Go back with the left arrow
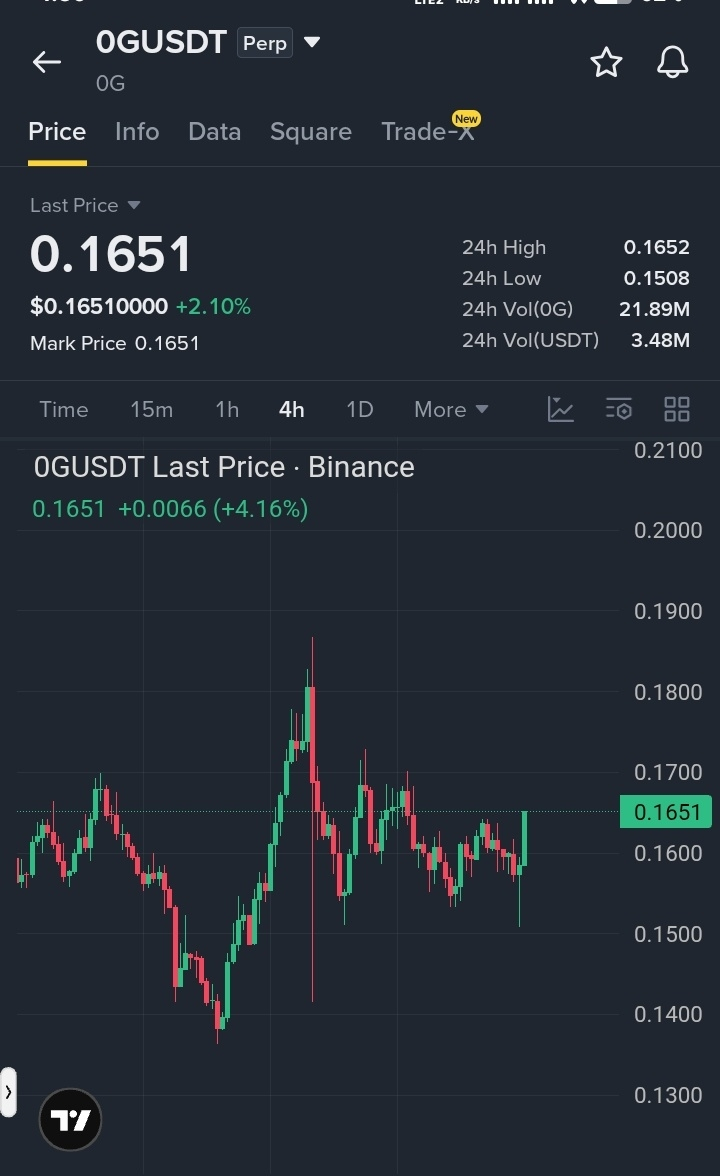Image resolution: width=720 pixels, height=1176 pixels. click(x=46, y=62)
